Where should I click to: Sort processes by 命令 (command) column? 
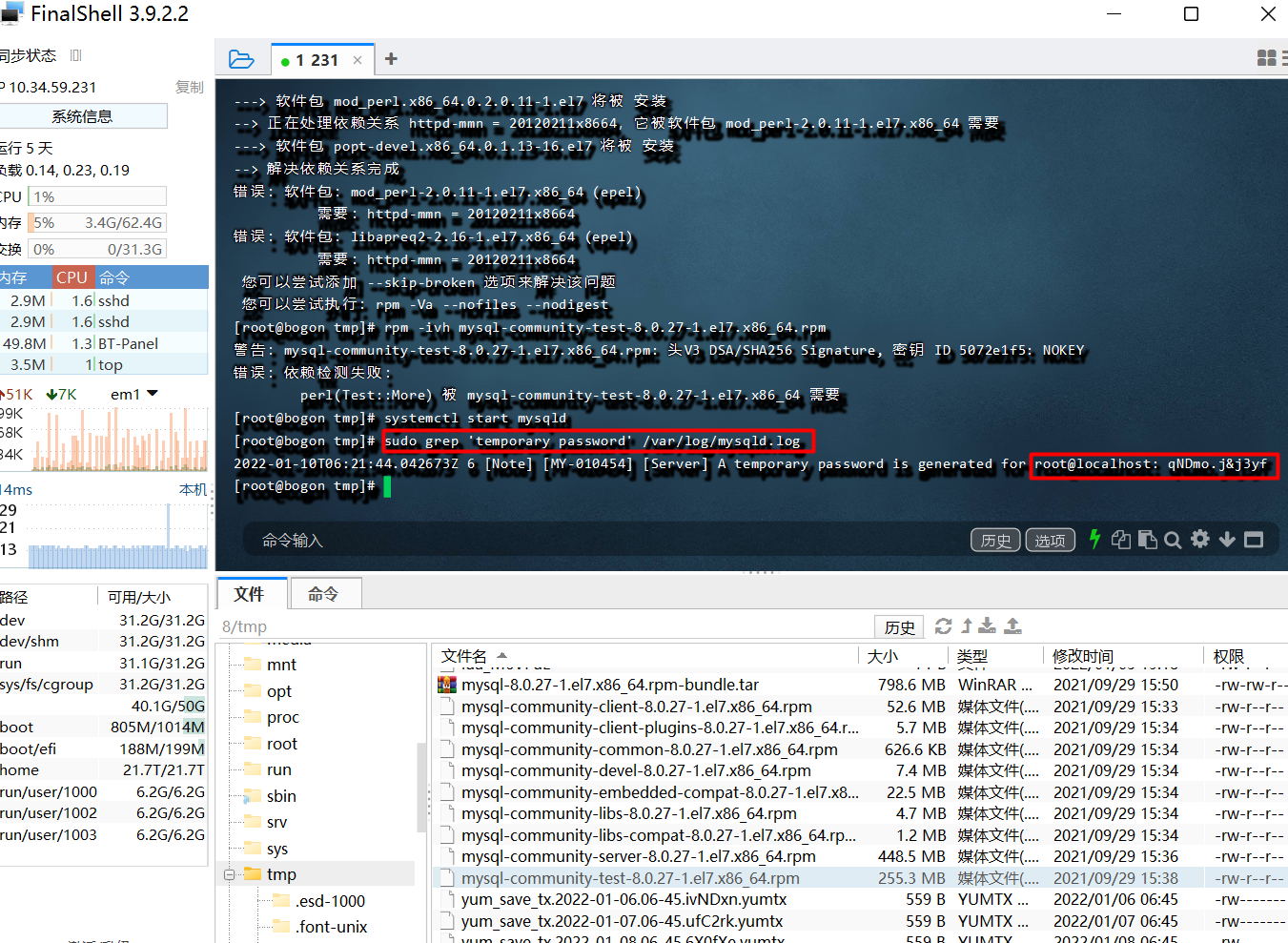pos(152,277)
